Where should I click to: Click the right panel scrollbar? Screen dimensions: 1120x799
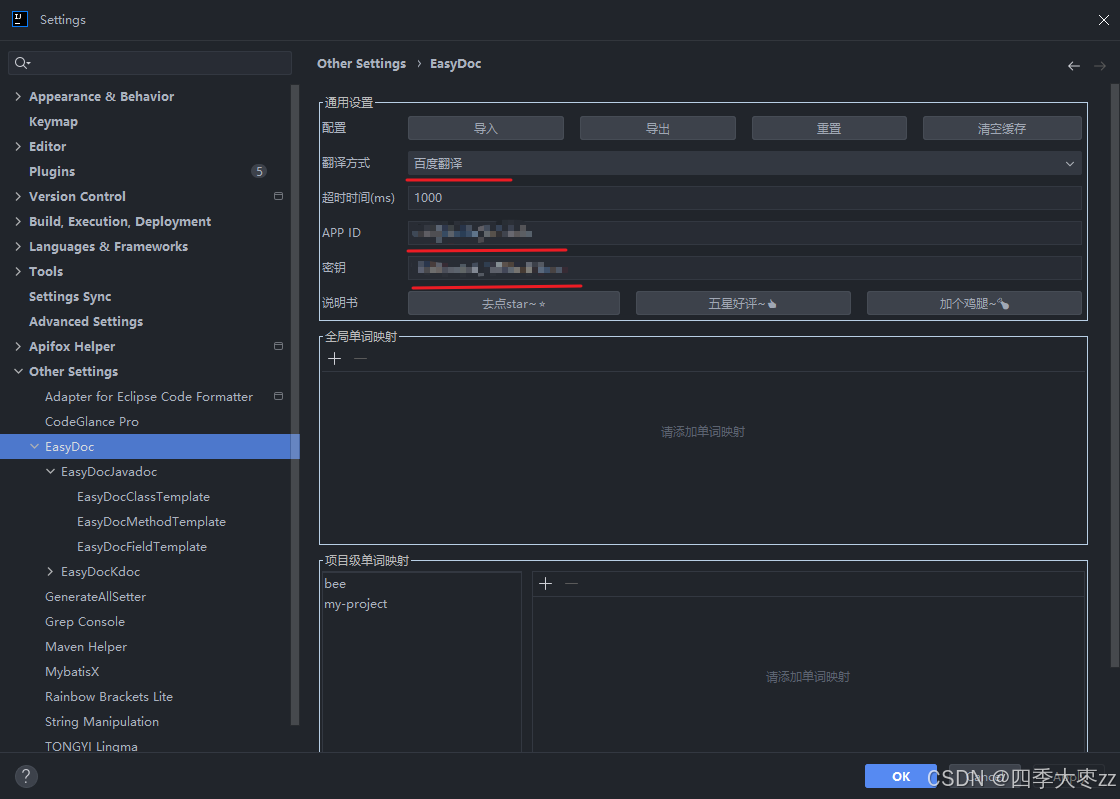1115,376
